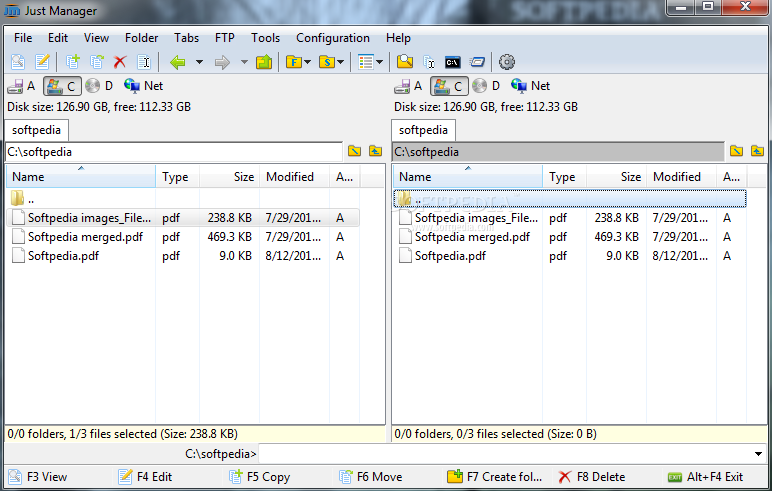Select drive C in the left panel
Viewport: 772px width, 491px height.
click(62, 86)
